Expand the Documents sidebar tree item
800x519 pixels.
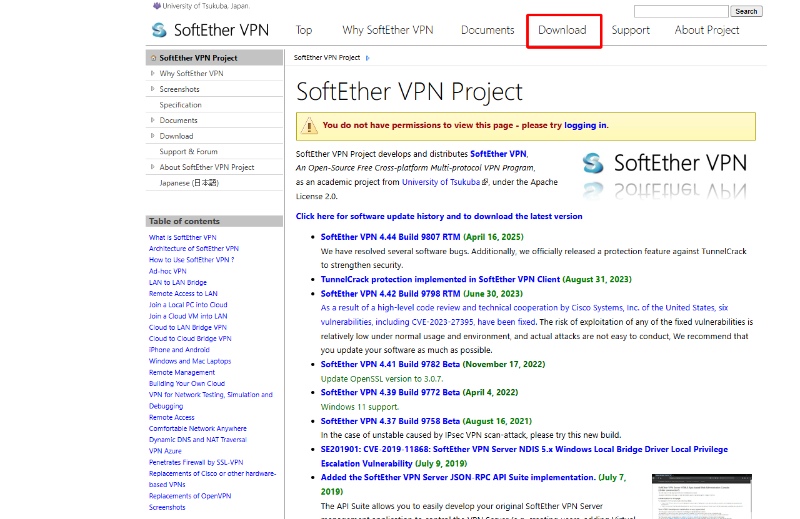click(152, 121)
